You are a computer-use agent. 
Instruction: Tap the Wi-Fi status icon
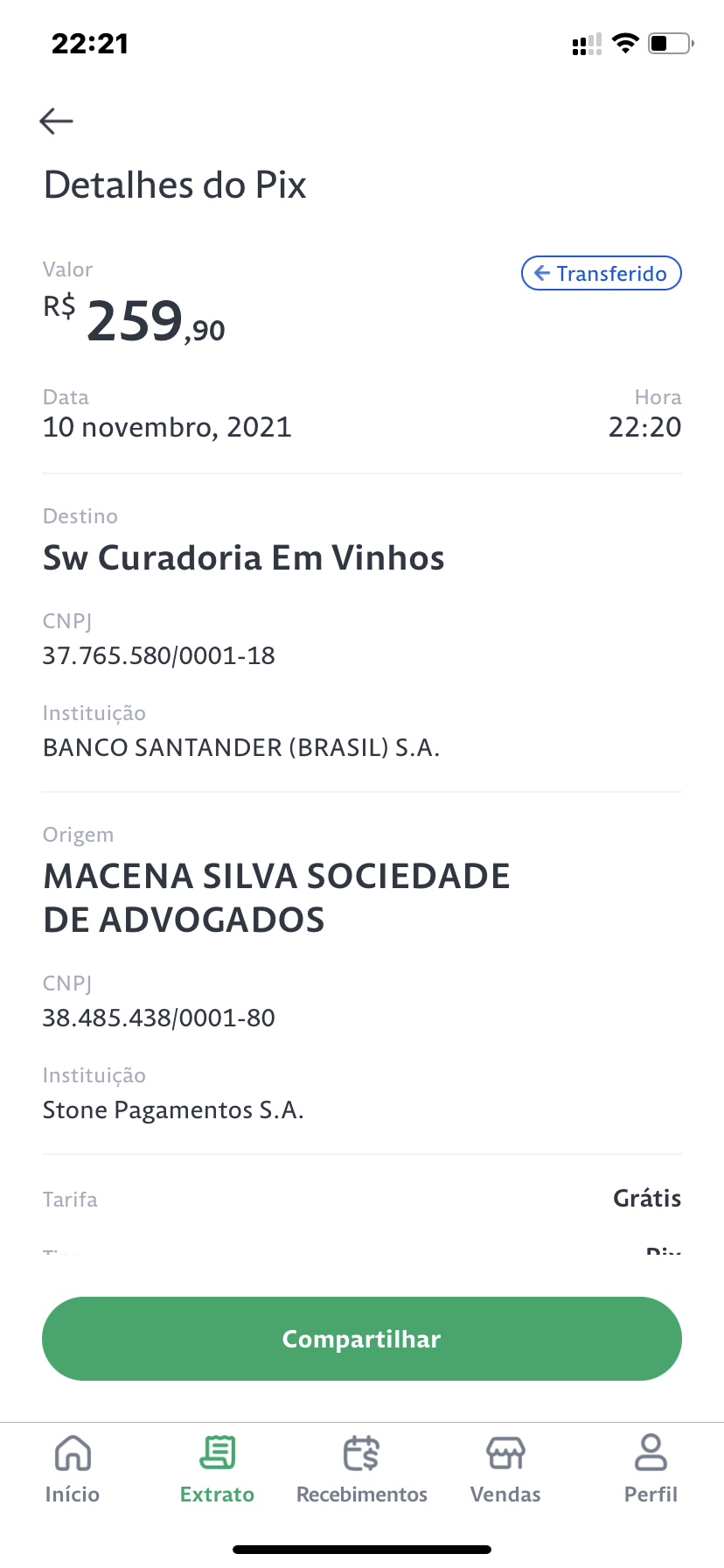pyautogui.click(x=625, y=44)
